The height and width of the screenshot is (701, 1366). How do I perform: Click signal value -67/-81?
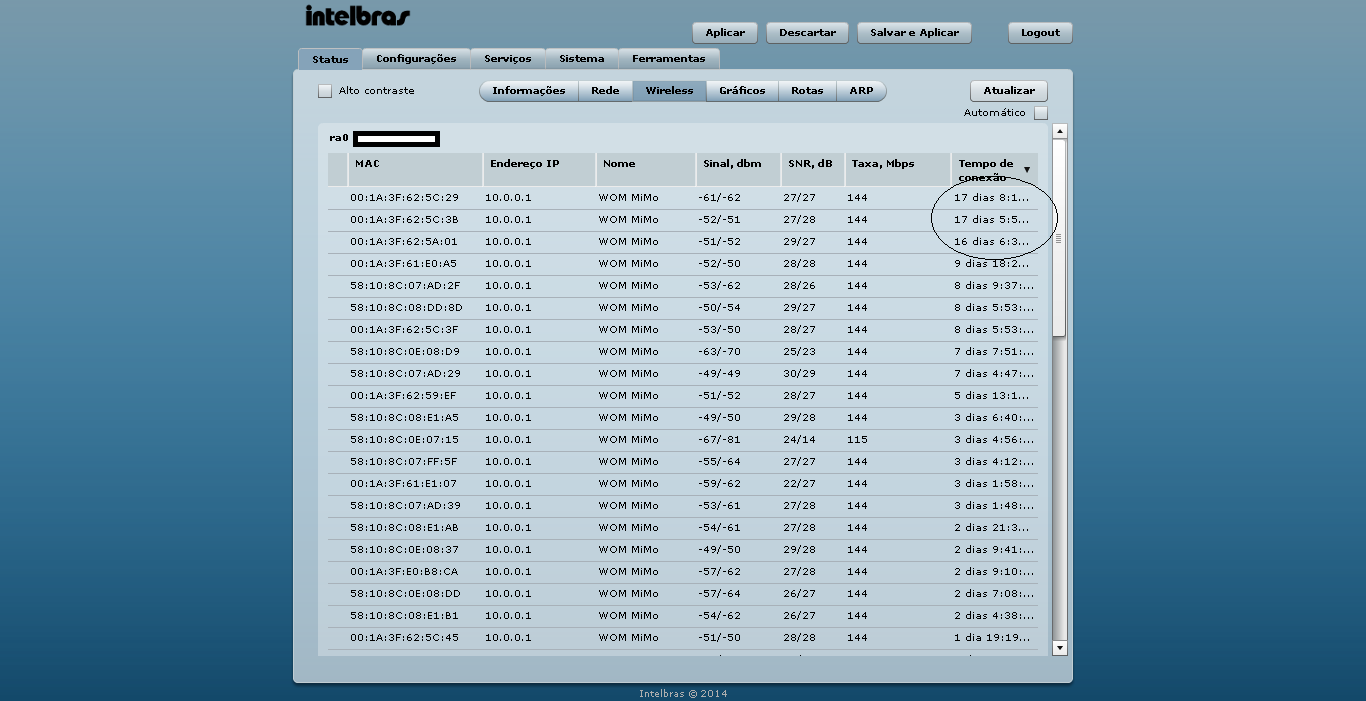pyautogui.click(x=719, y=440)
